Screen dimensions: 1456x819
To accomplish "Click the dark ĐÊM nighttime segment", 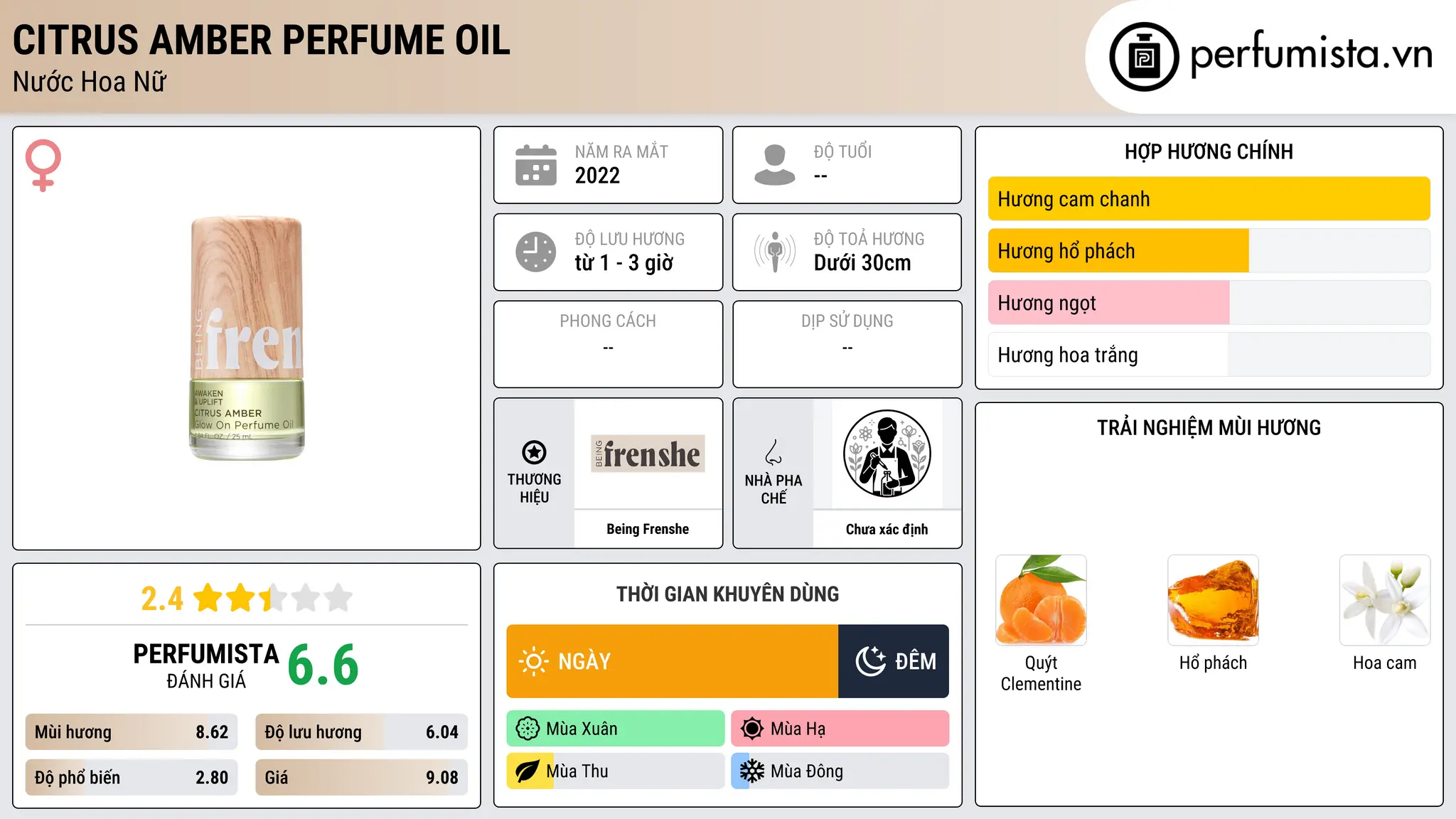I will tap(894, 661).
